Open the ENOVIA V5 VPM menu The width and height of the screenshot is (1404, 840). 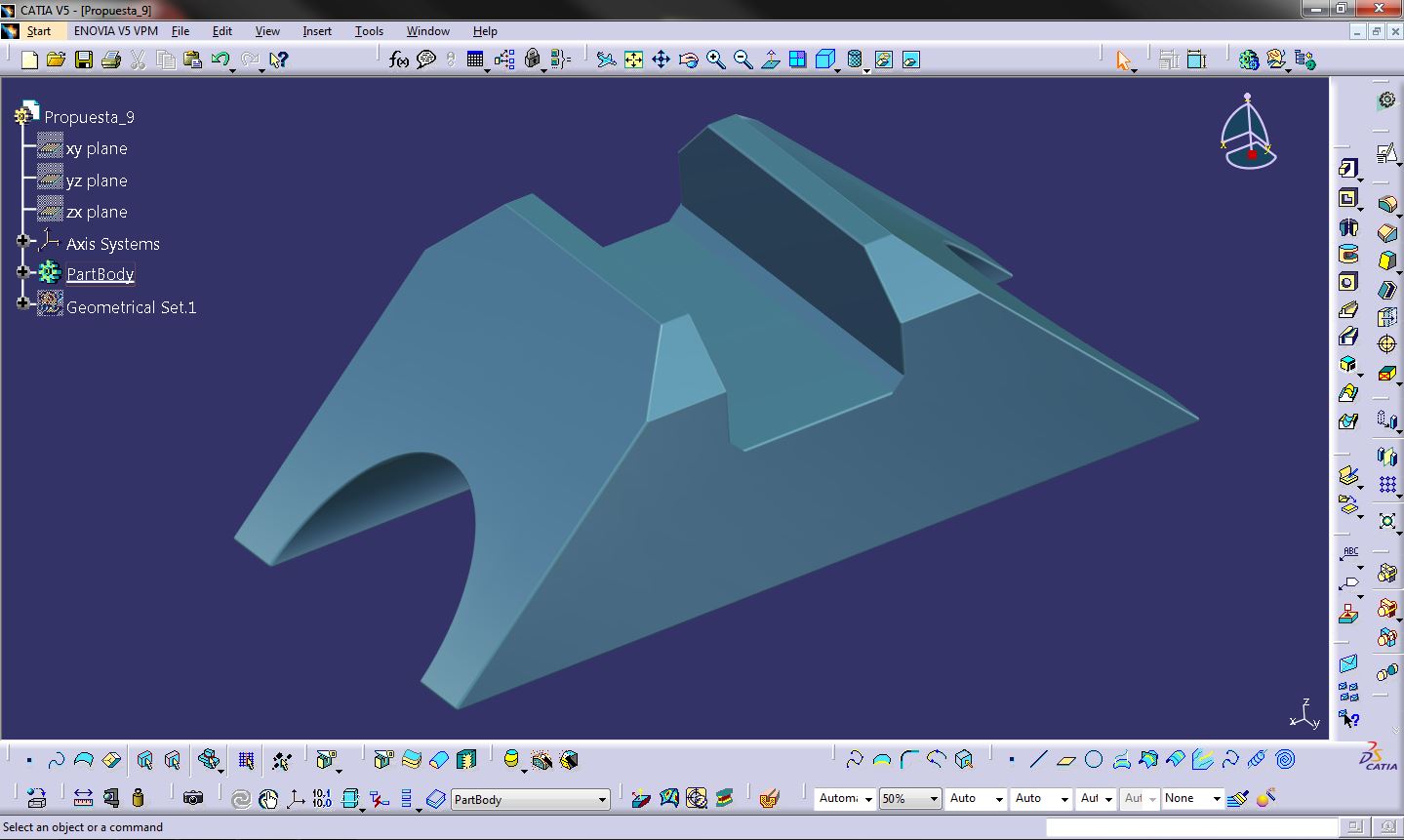[115, 31]
